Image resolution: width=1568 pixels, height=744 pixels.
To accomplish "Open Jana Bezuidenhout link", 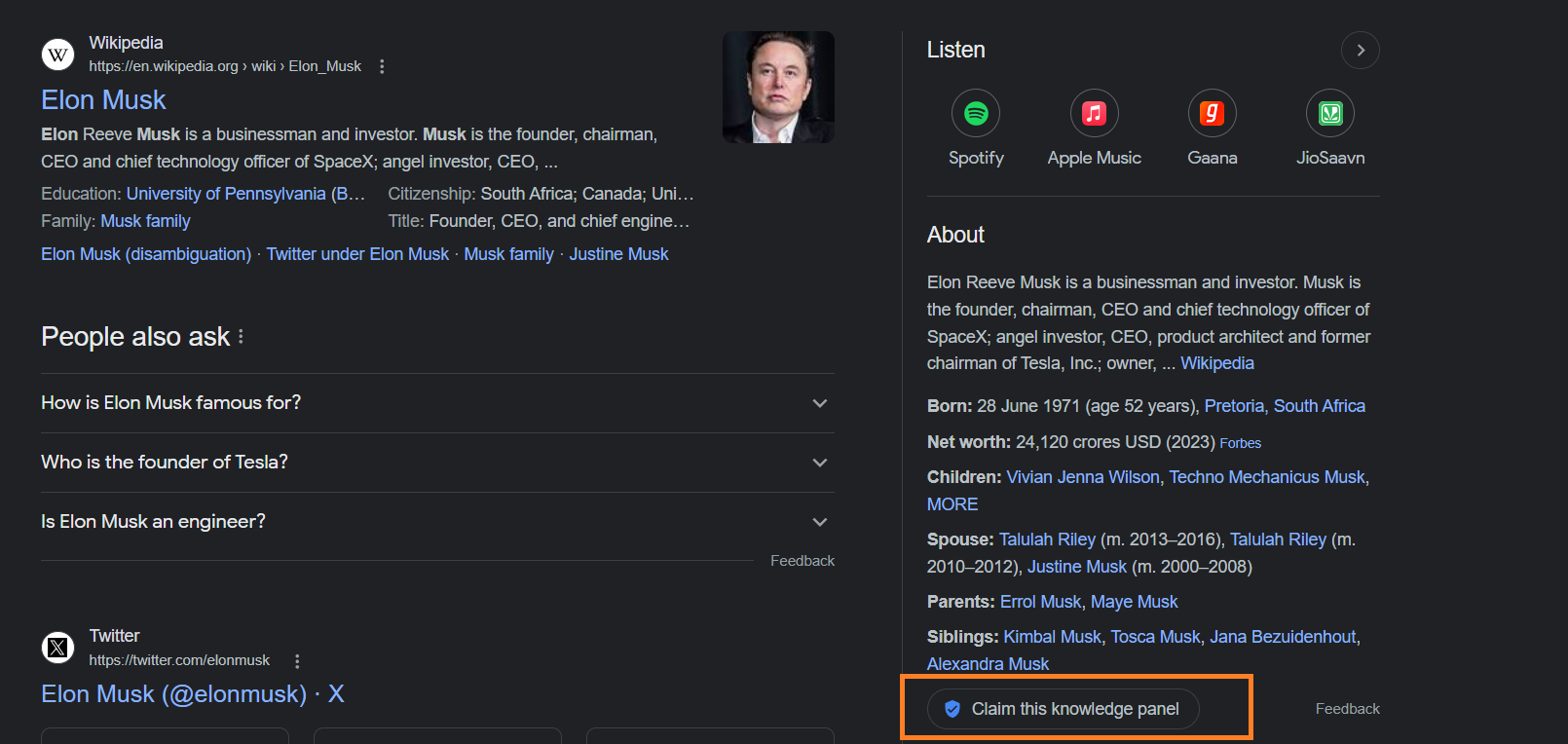I will click(1283, 637).
